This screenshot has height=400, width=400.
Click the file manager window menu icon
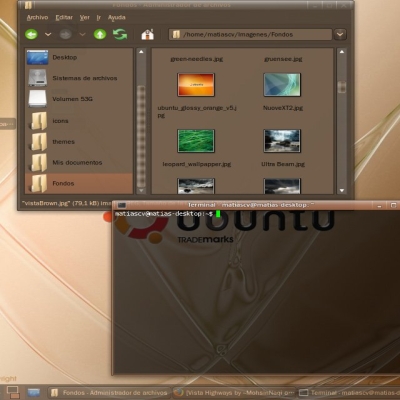click(x=29, y=5)
